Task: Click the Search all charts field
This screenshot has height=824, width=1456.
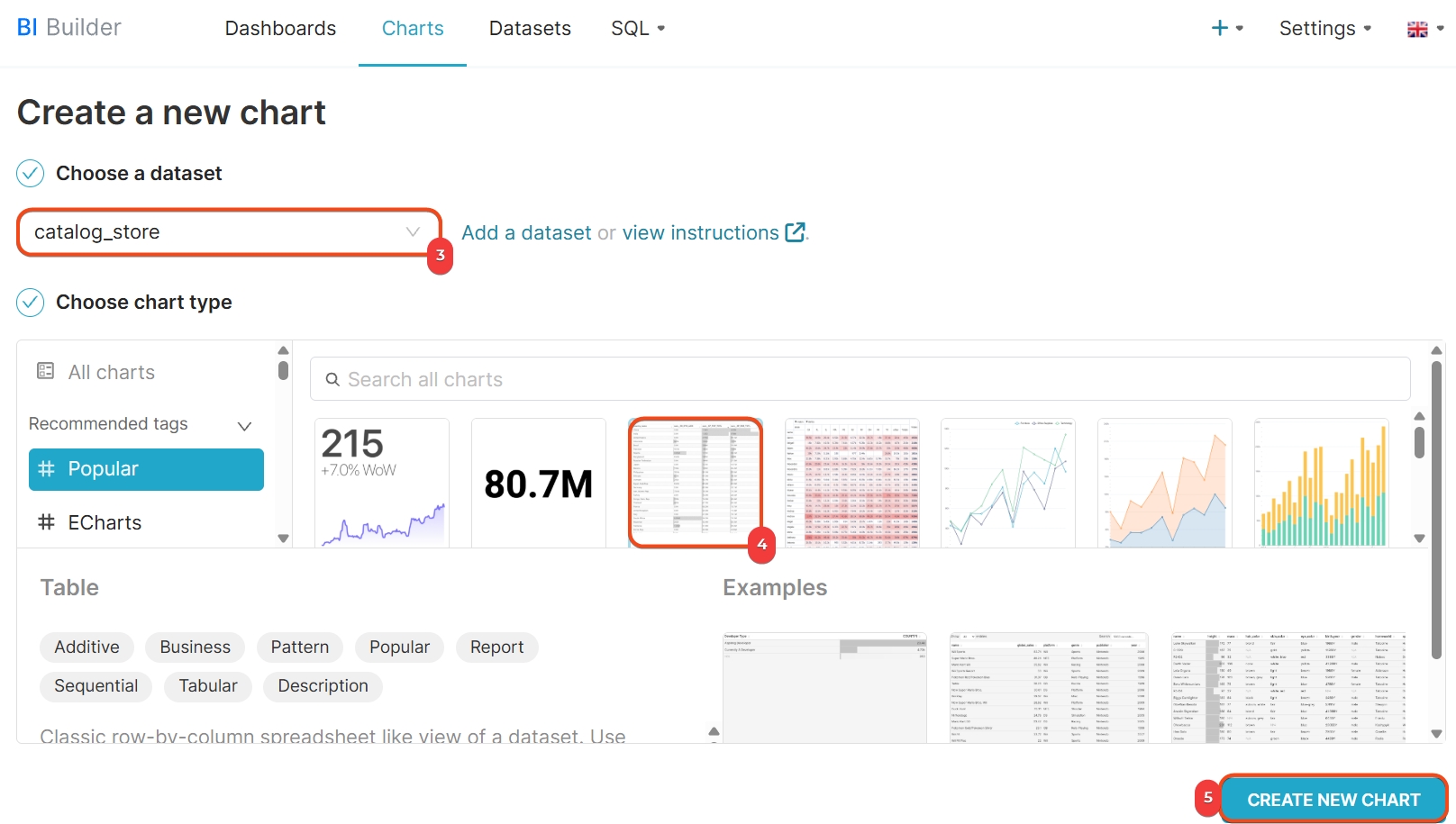Action: (860, 379)
